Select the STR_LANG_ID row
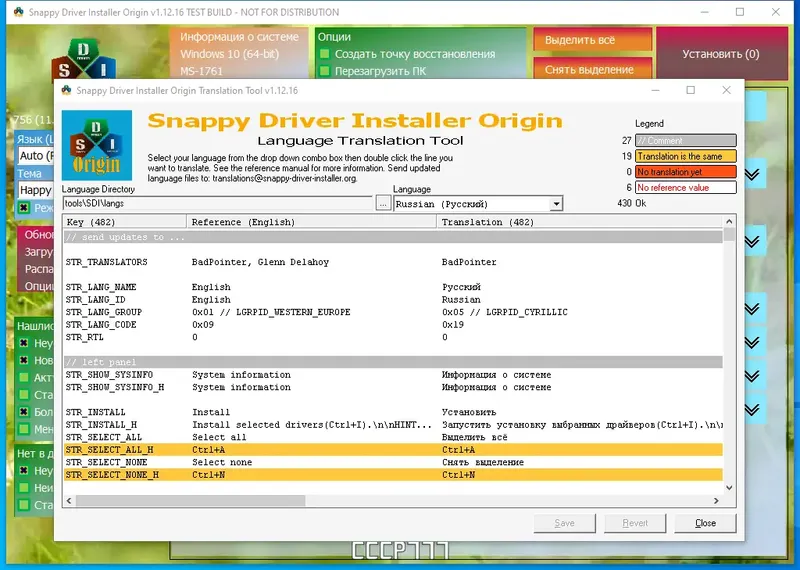Image resolution: width=800 pixels, height=570 pixels. (393, 300)
